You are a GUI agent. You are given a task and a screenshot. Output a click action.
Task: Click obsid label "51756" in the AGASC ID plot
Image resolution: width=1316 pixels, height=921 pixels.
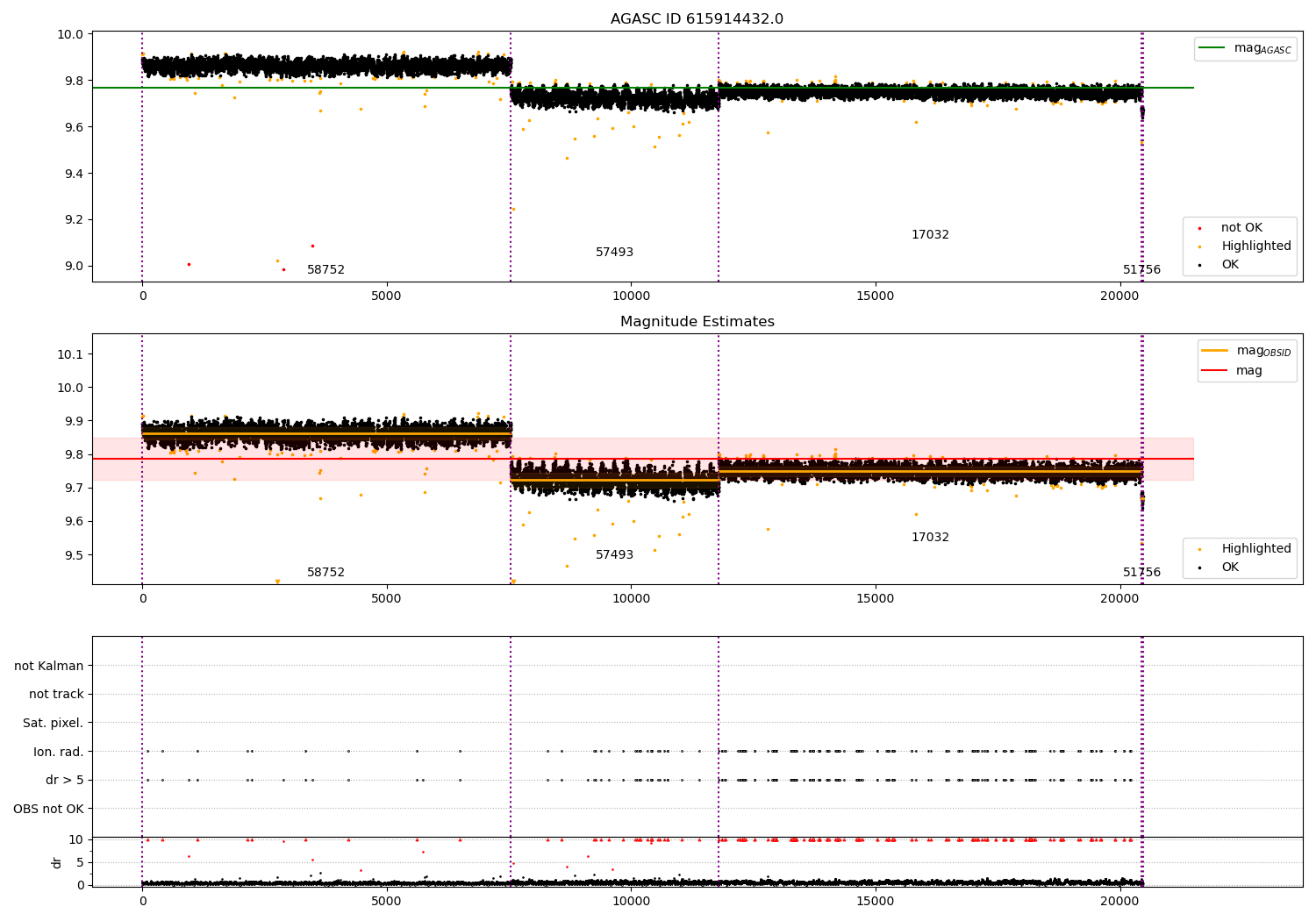pos(1141,270)
